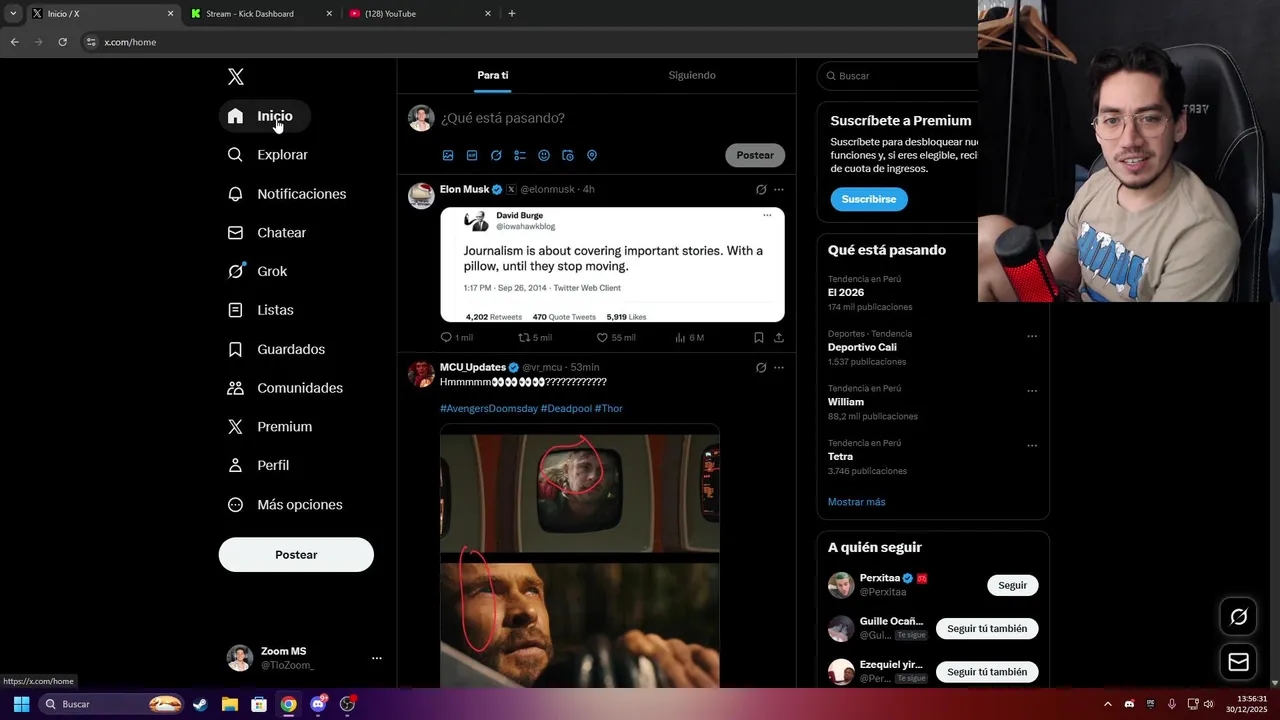Click the X logo in the sidebar
Screen dimensions: 1280x720
point(236,77)
